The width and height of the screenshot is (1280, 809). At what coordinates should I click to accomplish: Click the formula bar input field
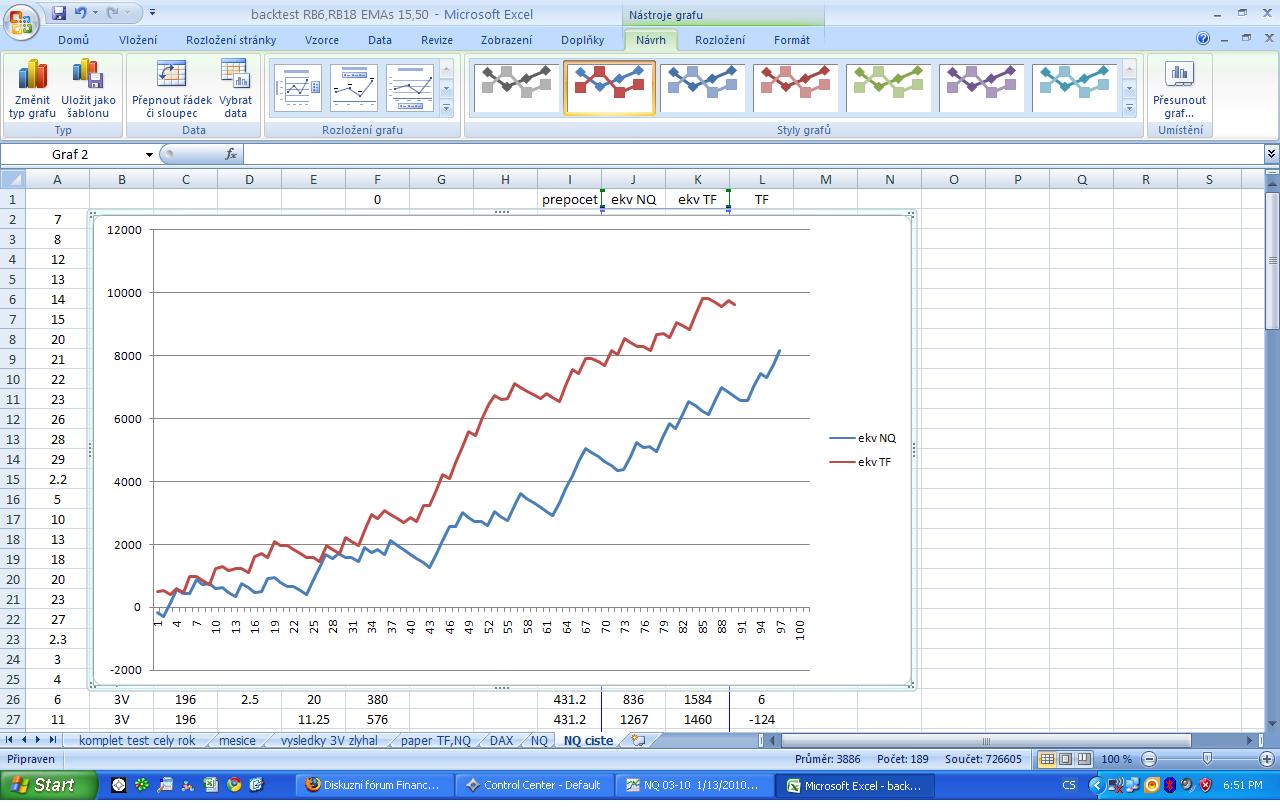click(x=752, y=154)
